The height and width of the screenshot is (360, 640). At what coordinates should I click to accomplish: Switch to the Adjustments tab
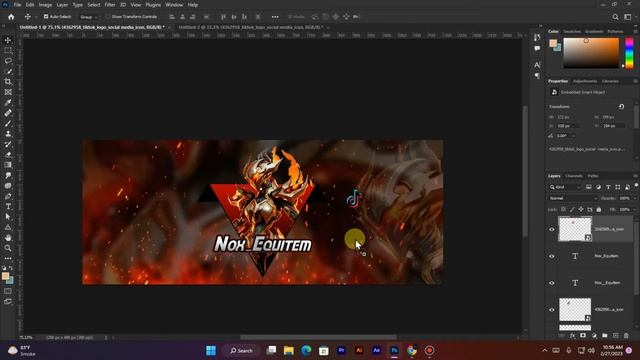pyautogui.click(x=584, y=81)
